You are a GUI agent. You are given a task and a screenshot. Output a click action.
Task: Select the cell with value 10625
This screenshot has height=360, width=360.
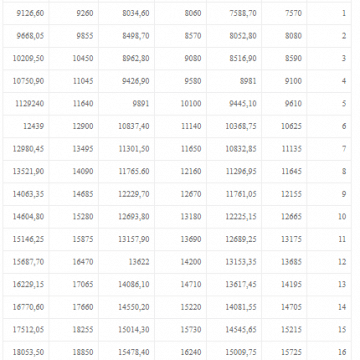pos(284,126)
